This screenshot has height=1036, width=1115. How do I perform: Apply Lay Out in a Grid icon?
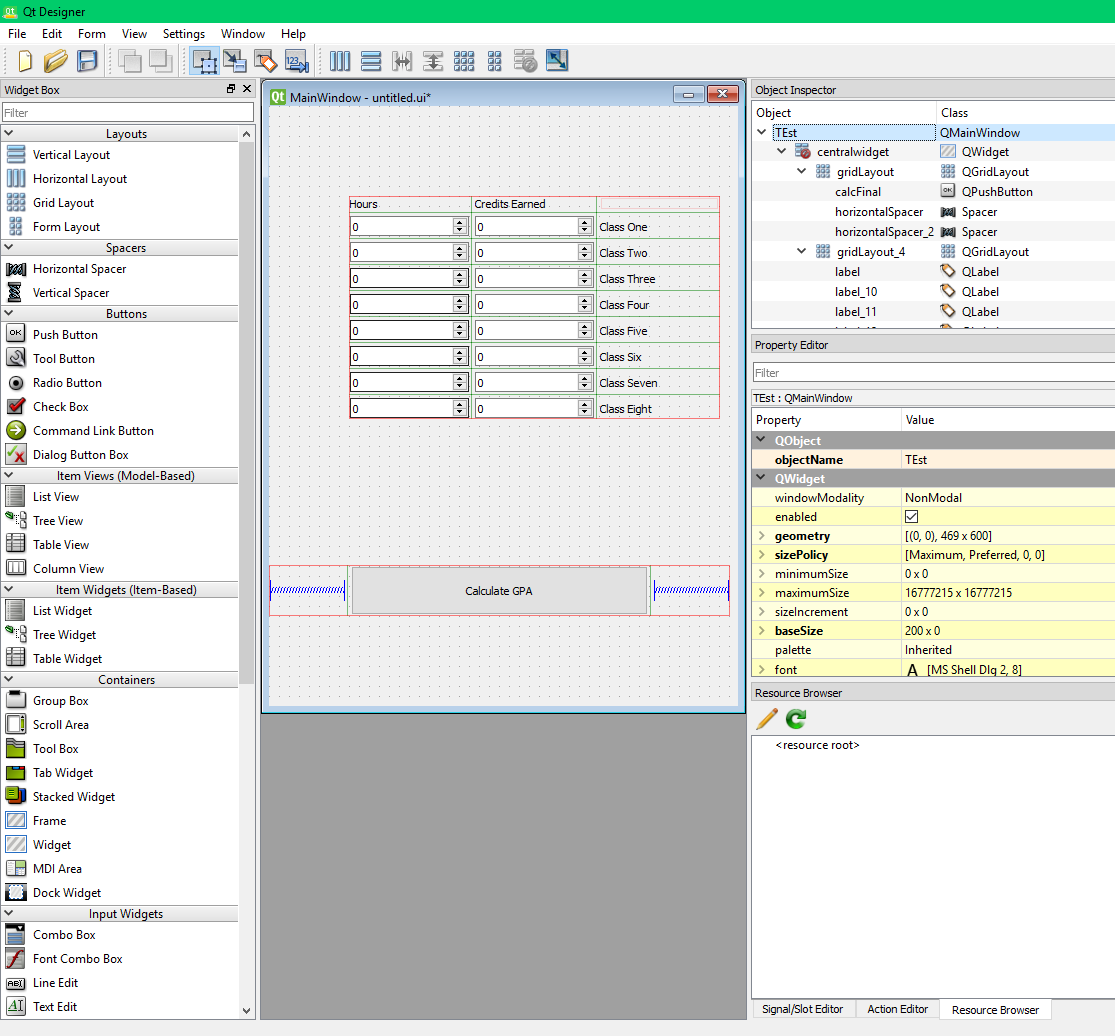(463, 61)
